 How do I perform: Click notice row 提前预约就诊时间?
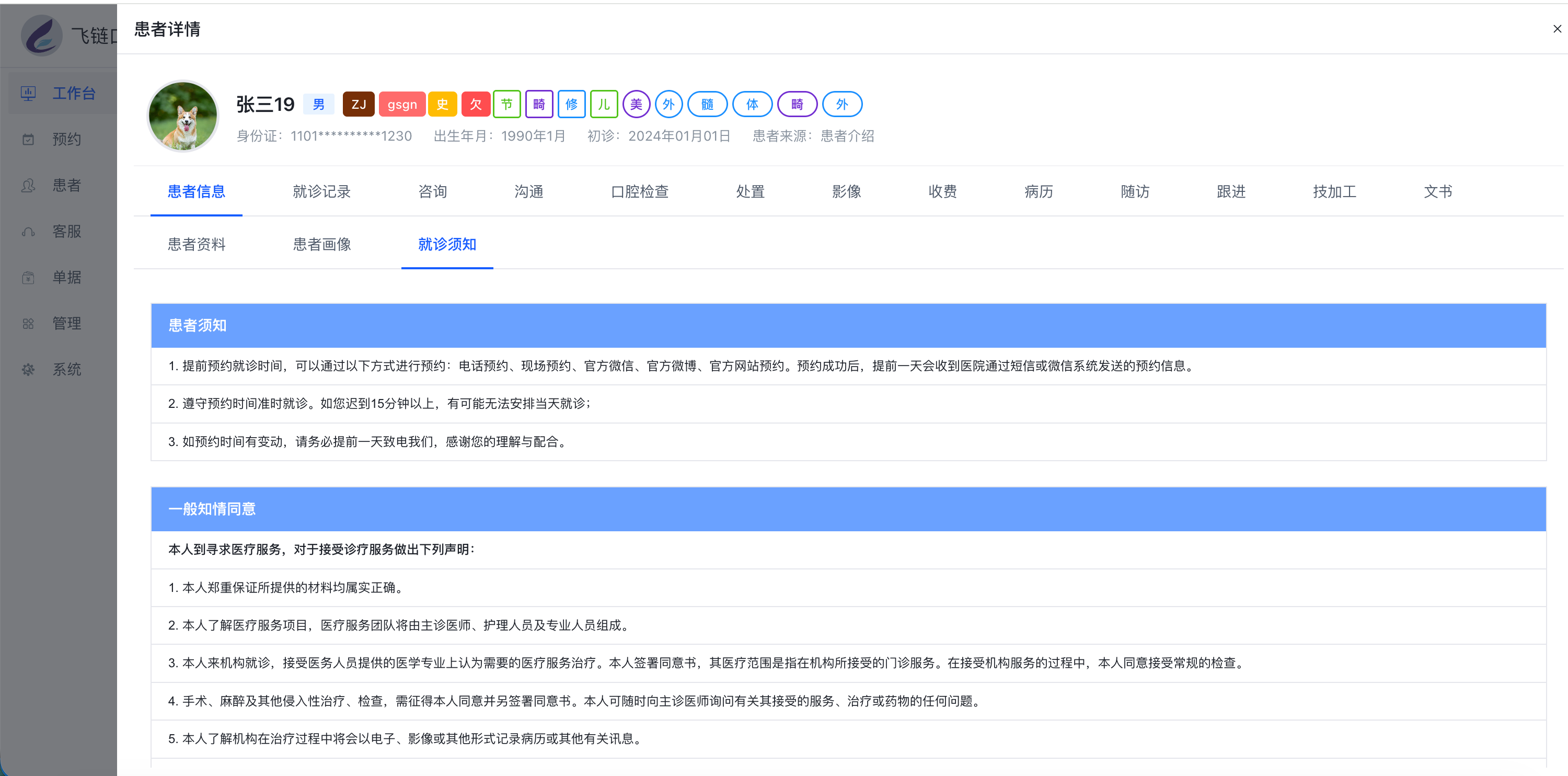click(848, 366)
